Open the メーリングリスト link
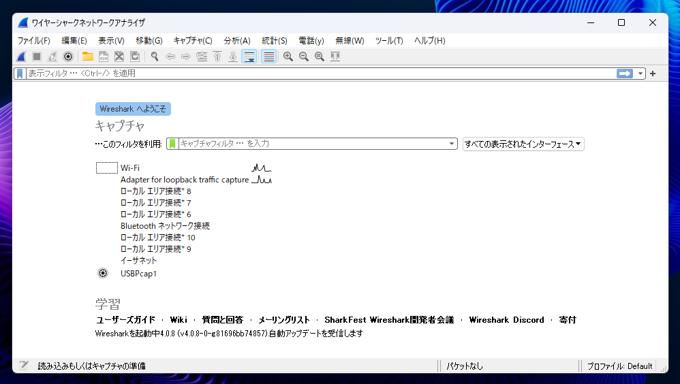The image size is (680, 384). click(x=284, y=320)
